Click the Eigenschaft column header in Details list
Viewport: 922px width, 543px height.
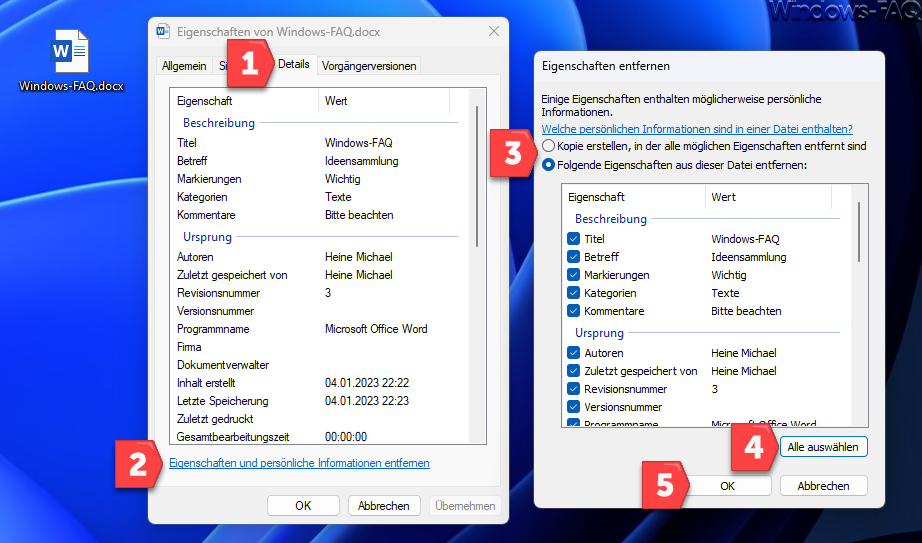point(244,101)
